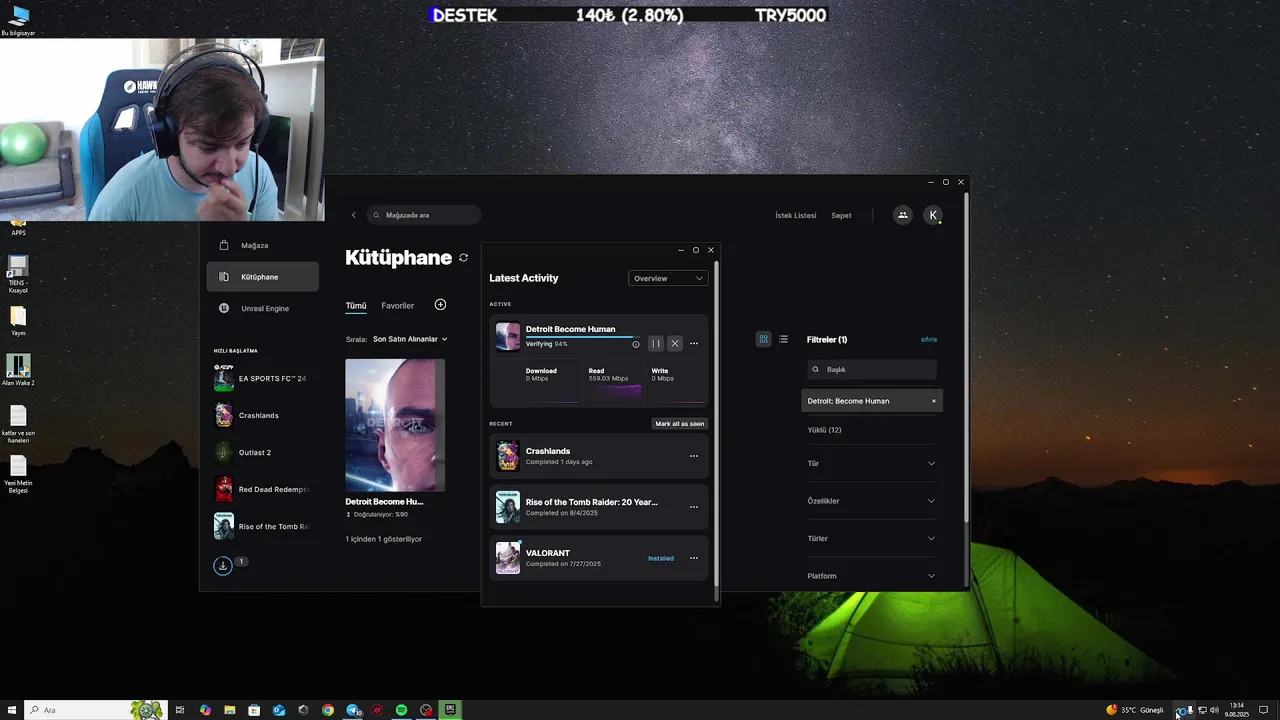Open more options for Crashlands activity
Screen dimensions: 1280x720
pyautogui.click(x=694, y=456)
